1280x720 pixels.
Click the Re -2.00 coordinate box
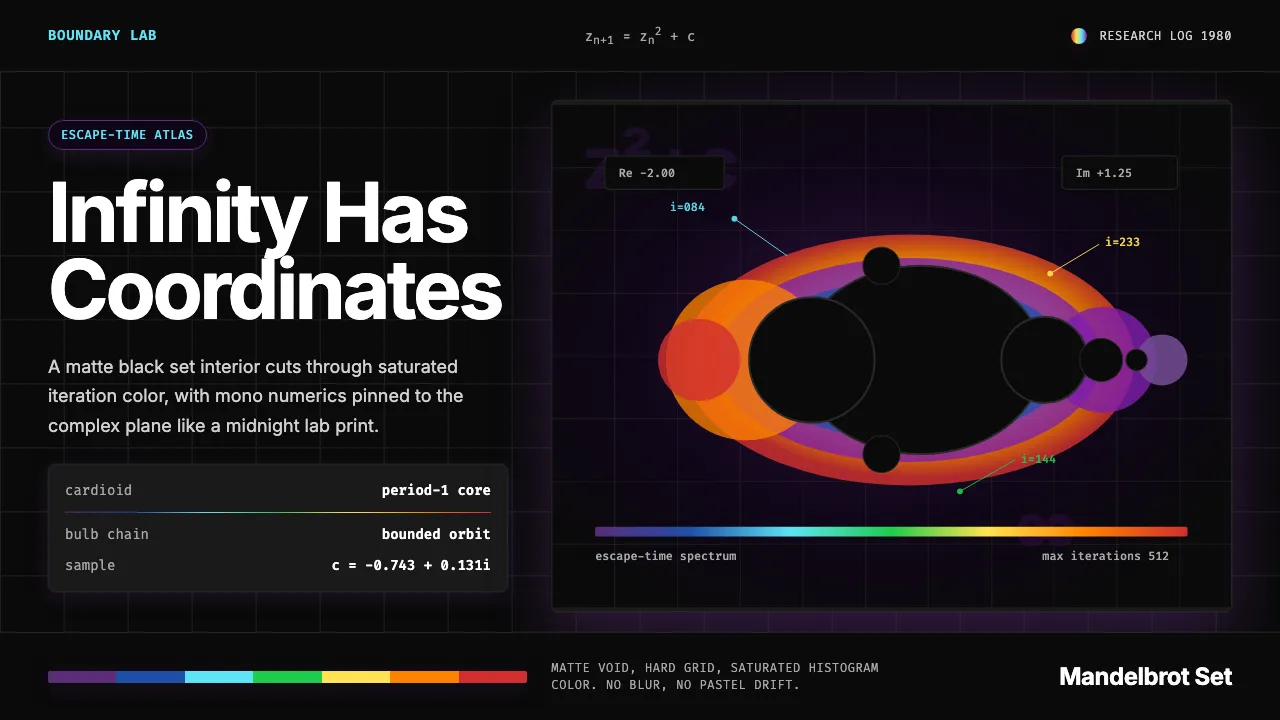point(664,173)
